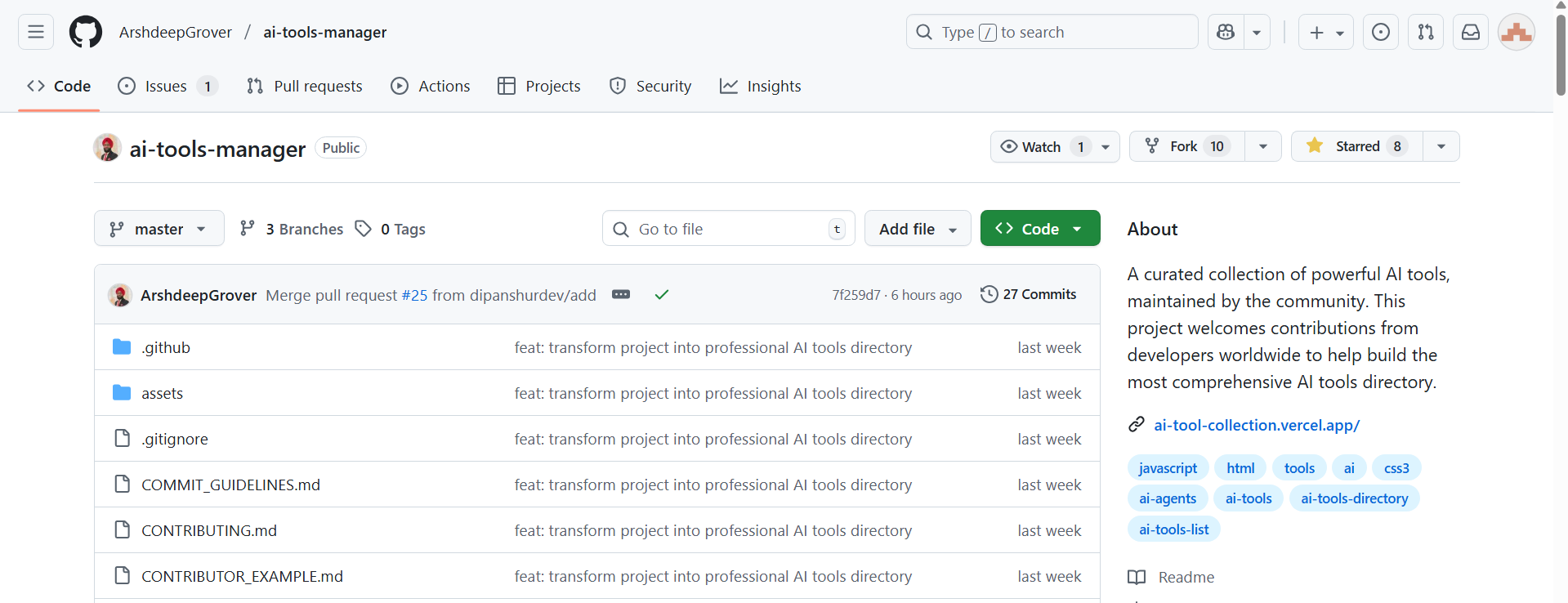Select the ai topic tag
Image resolution: width=1568 pixels, height=603 pixels.
click(x=1349, y=468)
